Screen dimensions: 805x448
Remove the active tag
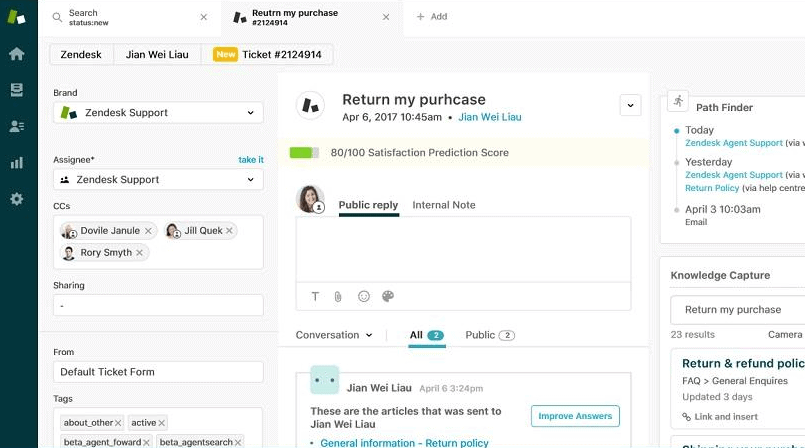[x=162, y=423]
